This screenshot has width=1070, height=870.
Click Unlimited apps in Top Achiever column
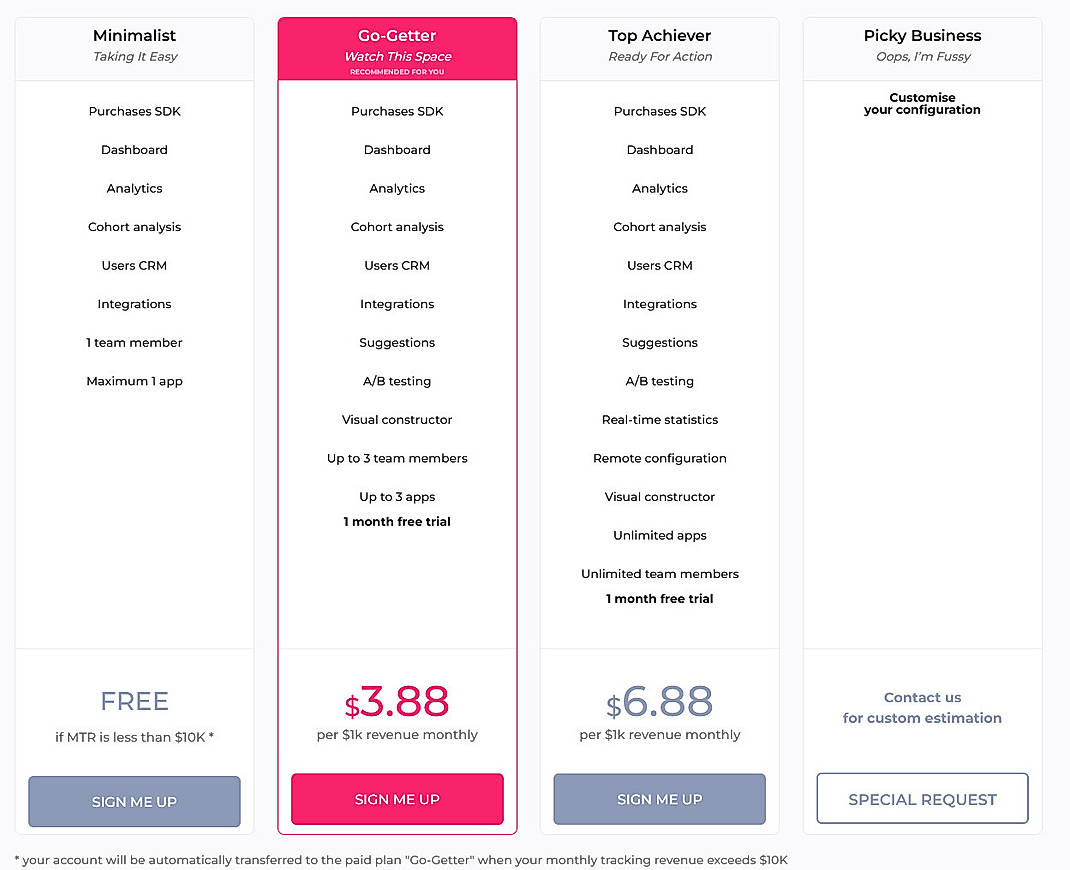[659, 535]
